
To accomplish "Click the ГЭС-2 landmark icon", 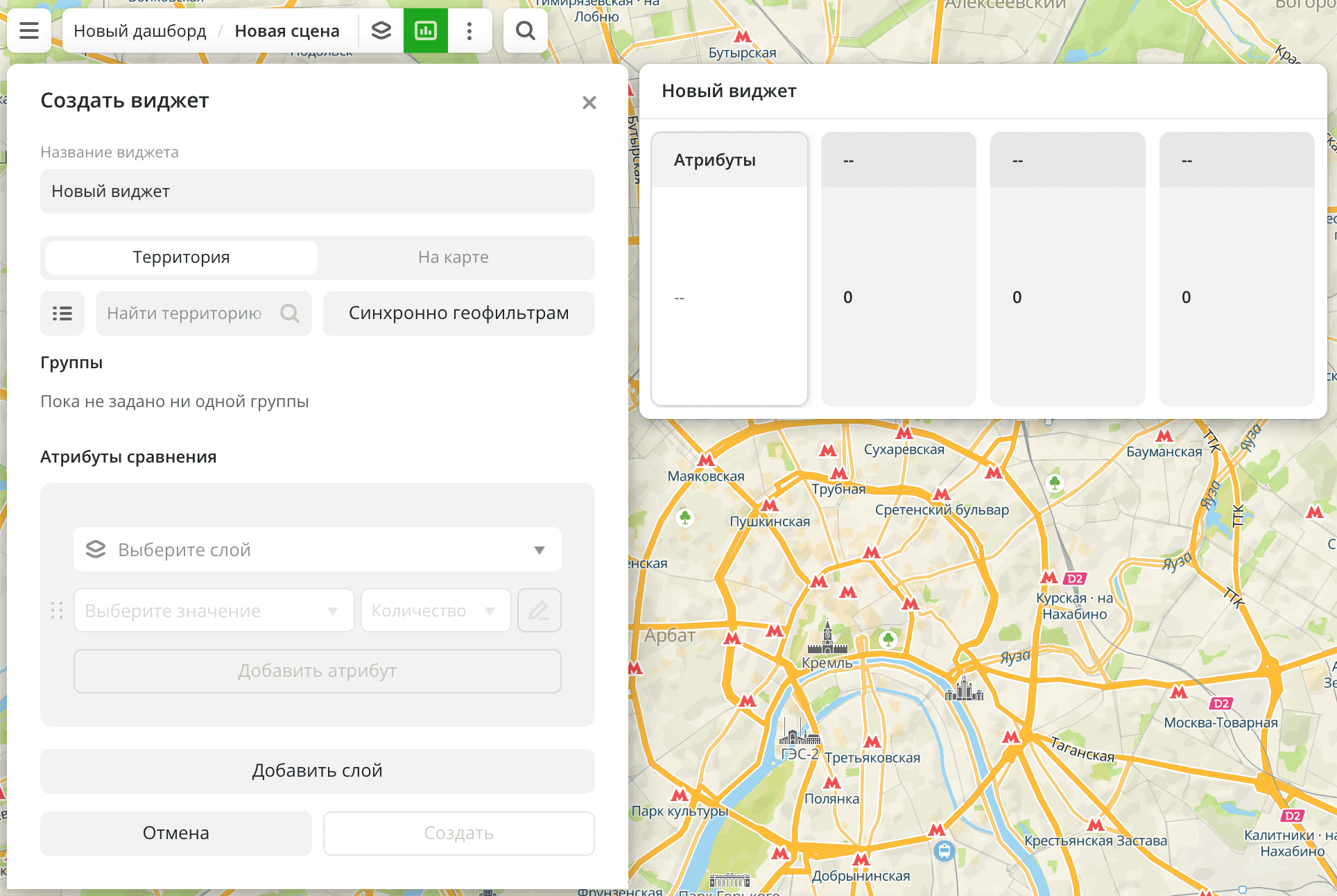I will 800,732.
